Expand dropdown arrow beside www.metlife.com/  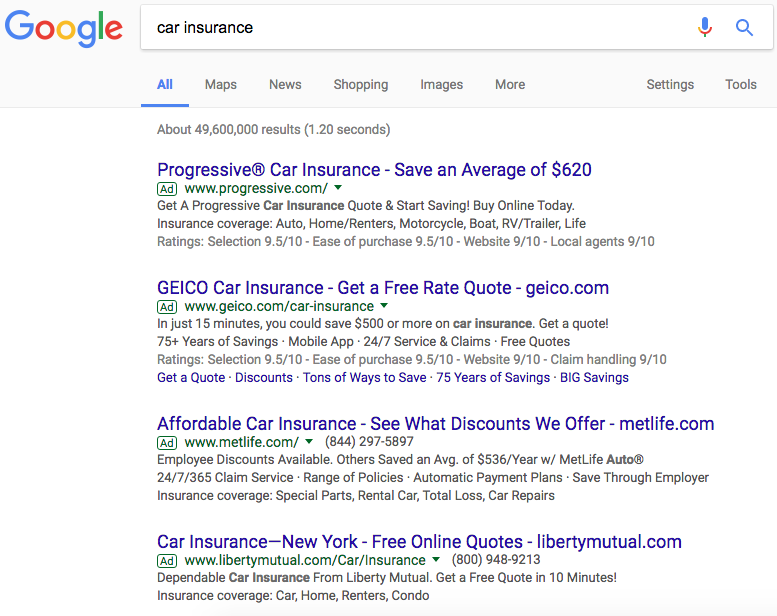click(309, 442)
